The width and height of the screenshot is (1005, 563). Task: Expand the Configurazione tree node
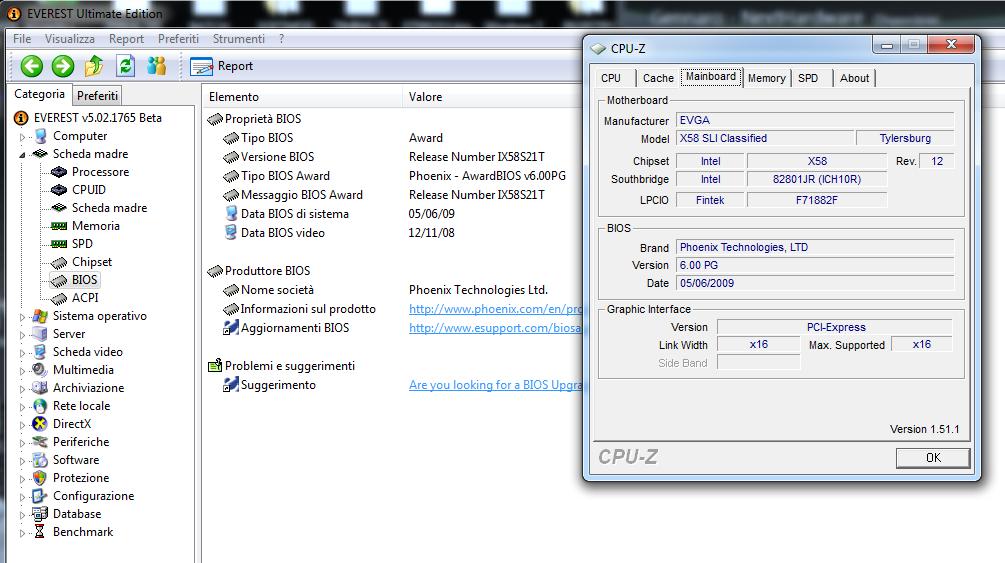22,496
